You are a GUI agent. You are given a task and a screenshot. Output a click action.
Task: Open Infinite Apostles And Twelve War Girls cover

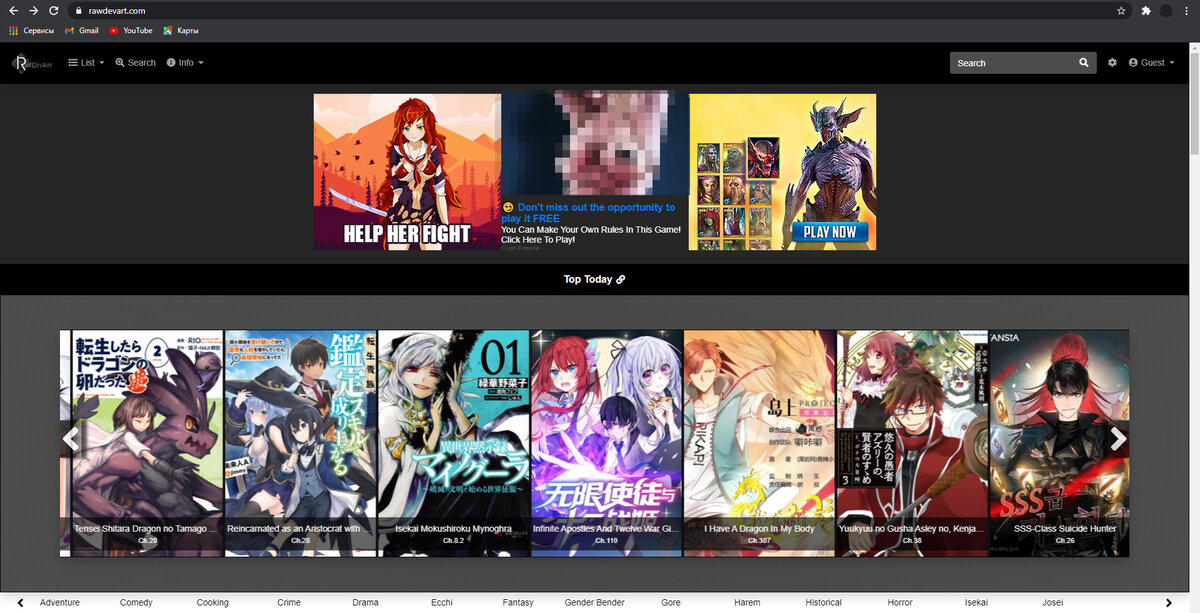[x=607, y=443]
